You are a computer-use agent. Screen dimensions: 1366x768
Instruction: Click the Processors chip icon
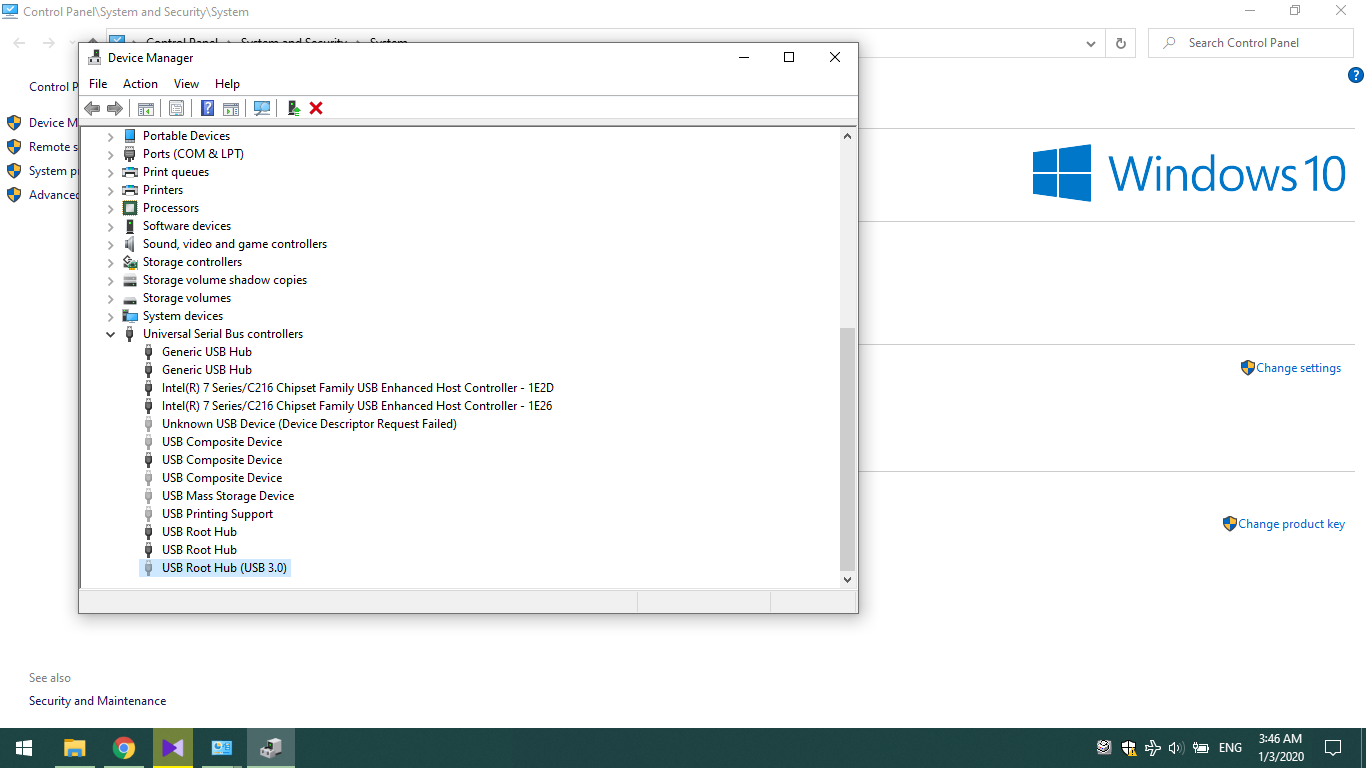coord(129,208)
